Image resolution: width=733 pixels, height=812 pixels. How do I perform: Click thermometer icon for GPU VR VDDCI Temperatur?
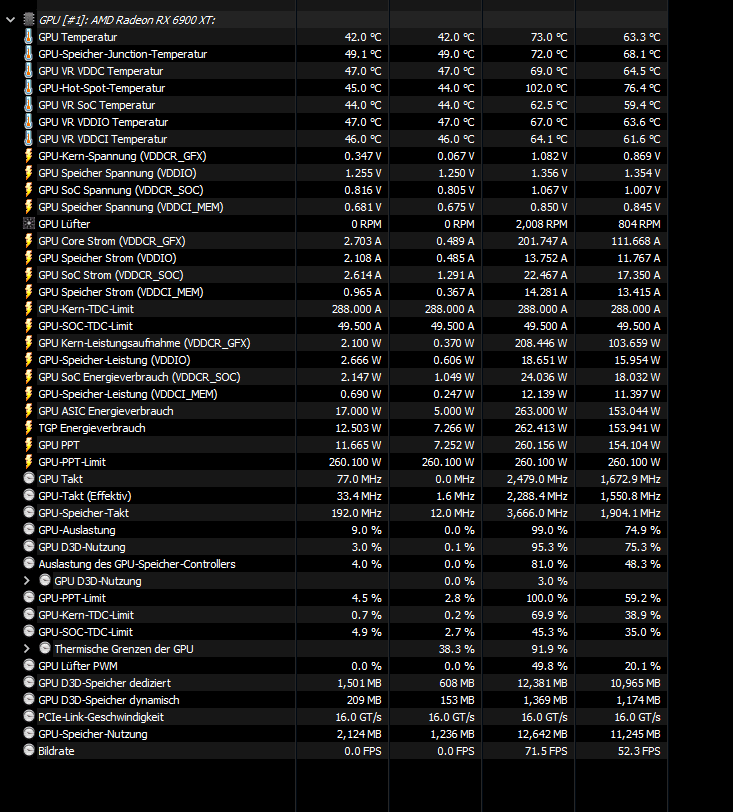pyautogui.click(x=28, y=139)
